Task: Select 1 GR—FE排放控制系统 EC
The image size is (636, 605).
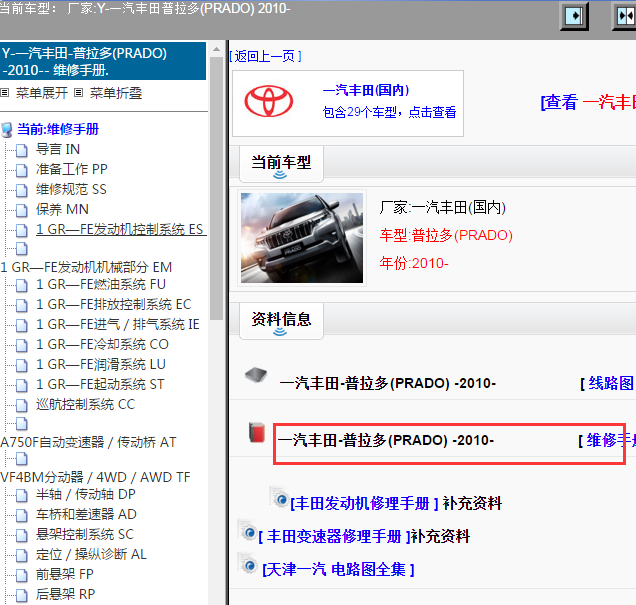Action: pyautogui.click(x=114, y=305)
